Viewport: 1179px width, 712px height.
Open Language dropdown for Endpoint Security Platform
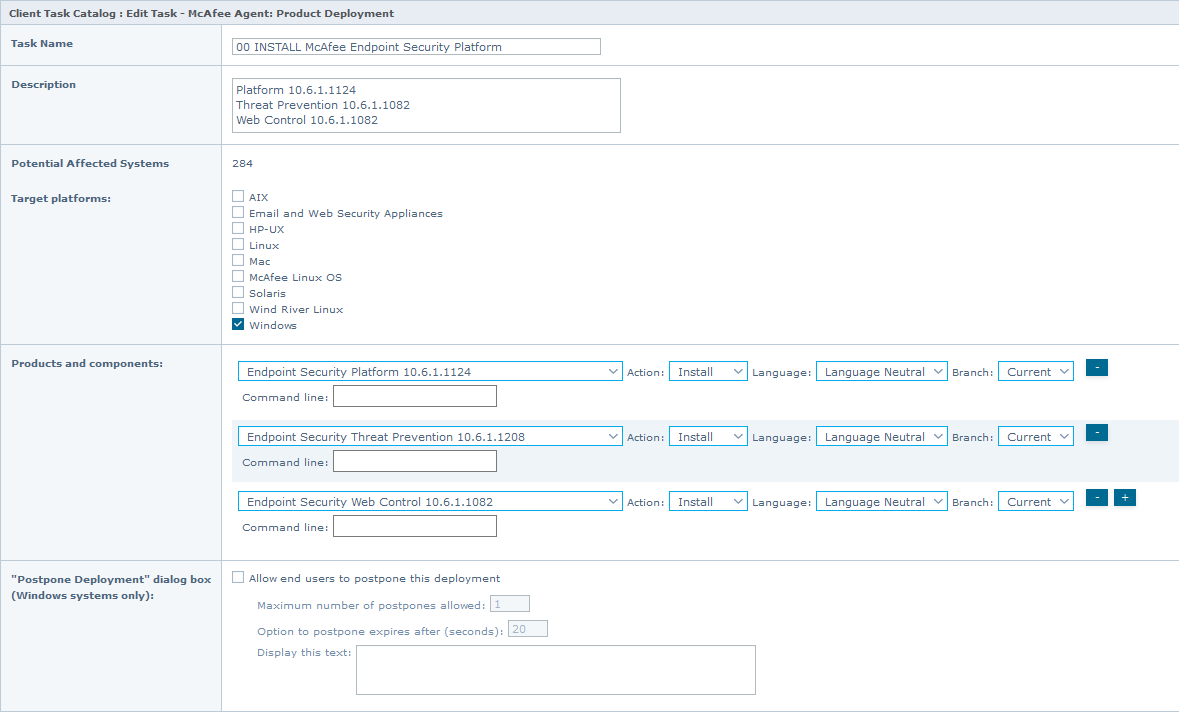coord(881,372)
